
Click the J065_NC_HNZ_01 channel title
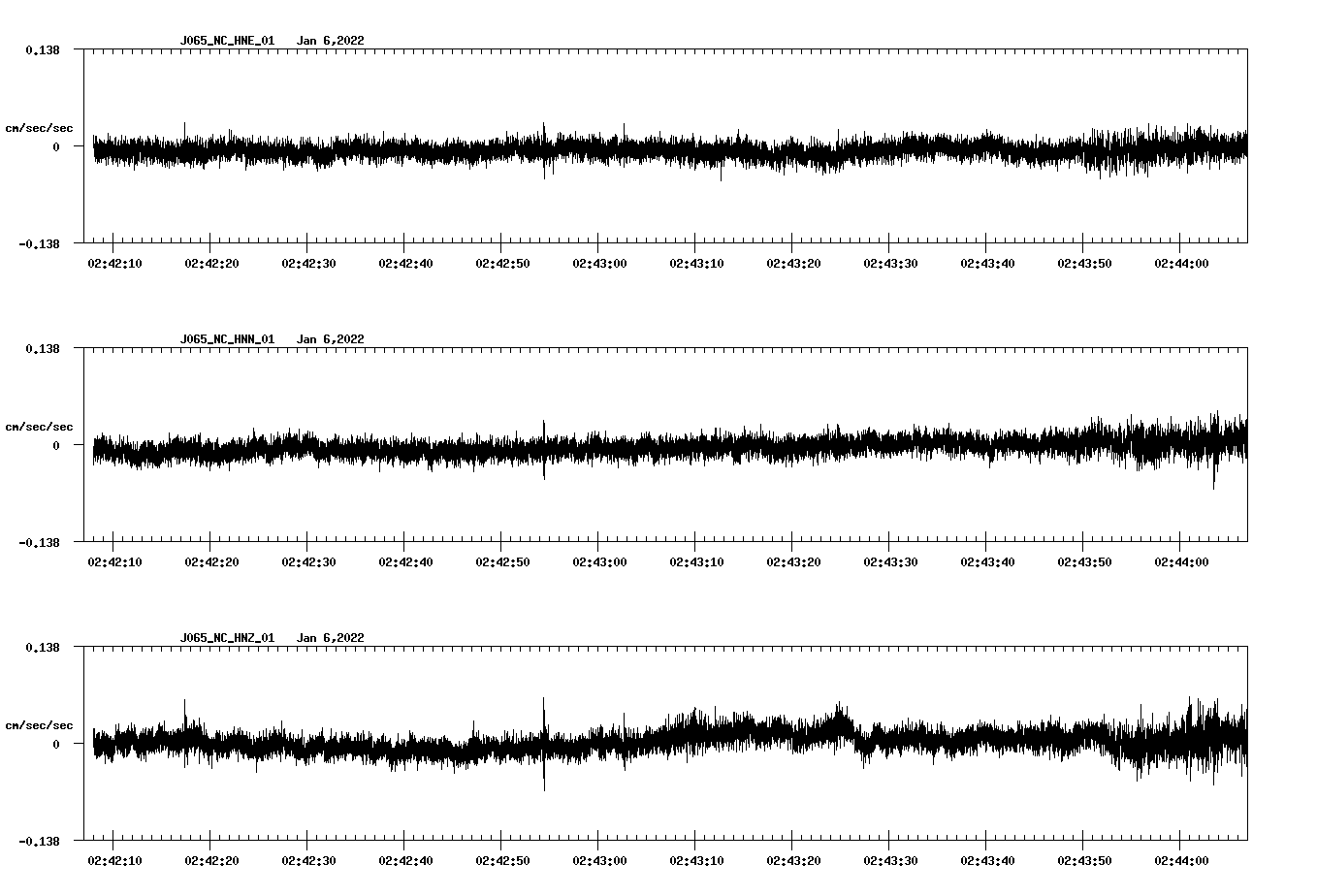[227, 638]
